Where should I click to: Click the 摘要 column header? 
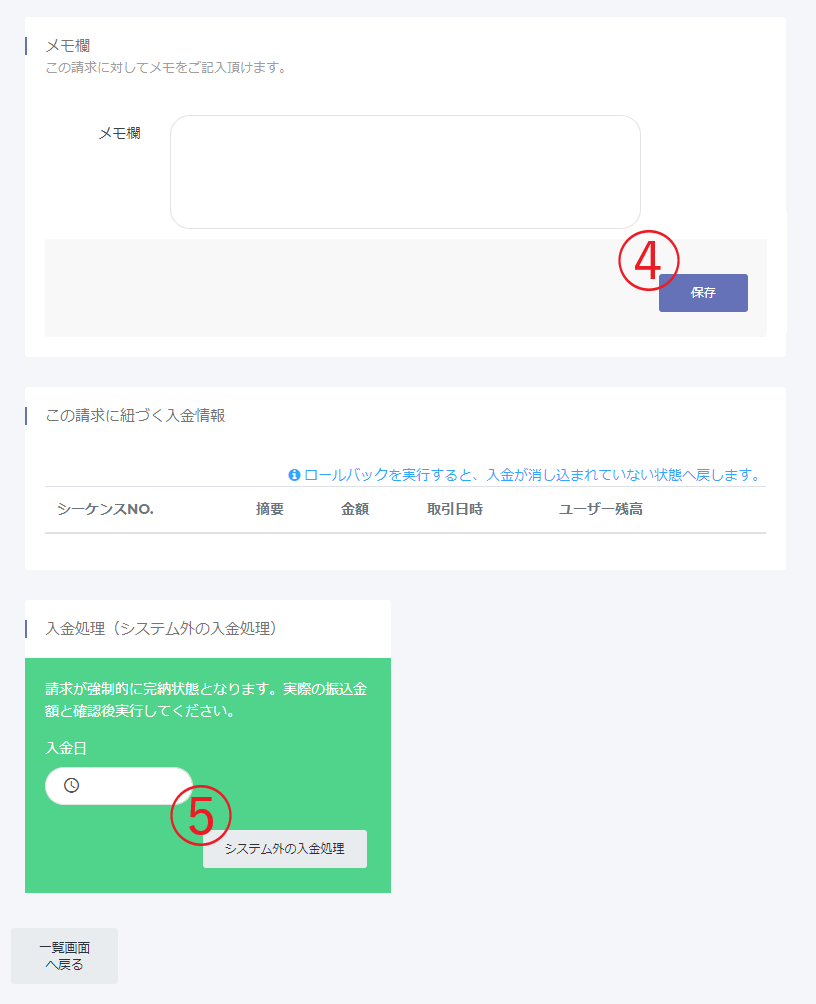click(x=270, y=509)
